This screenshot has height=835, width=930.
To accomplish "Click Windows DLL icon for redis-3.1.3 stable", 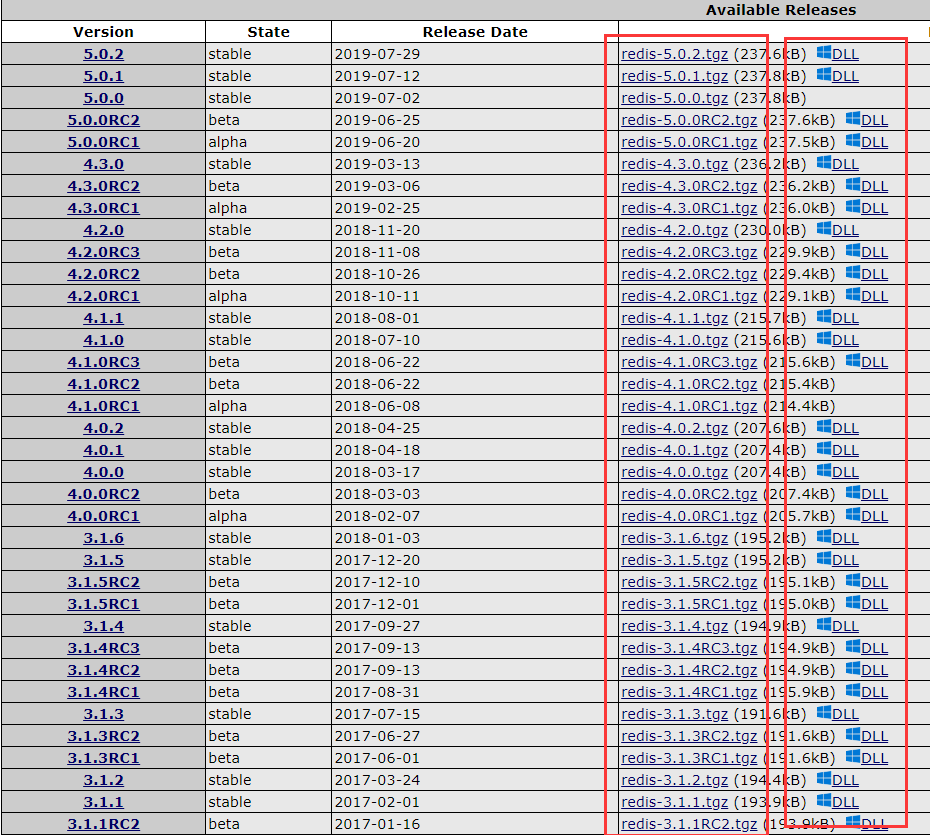I will pos(824,712).
